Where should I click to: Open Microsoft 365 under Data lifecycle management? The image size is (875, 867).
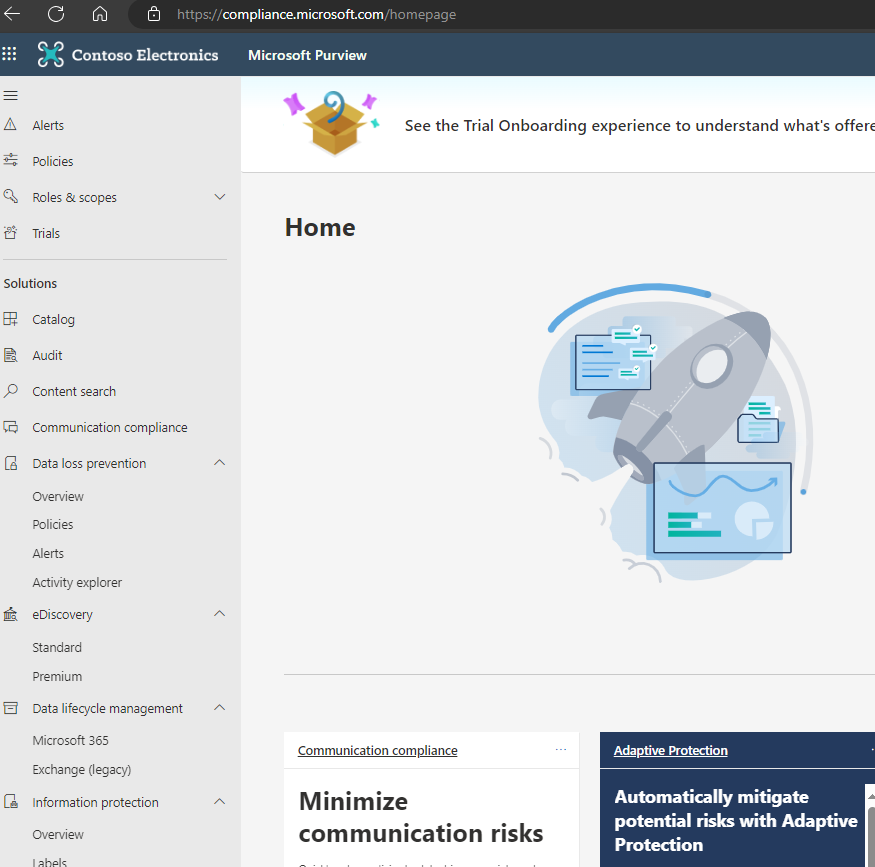click(70, 740)
